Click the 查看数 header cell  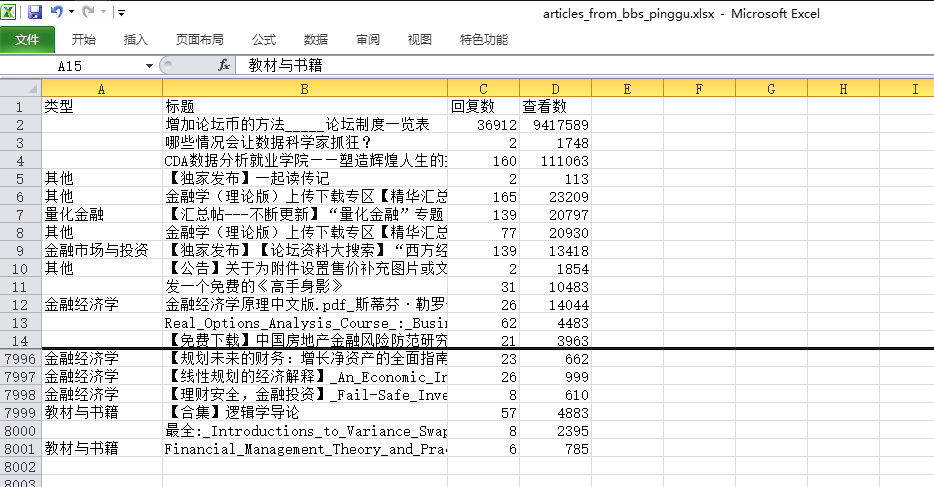[555, 107]
